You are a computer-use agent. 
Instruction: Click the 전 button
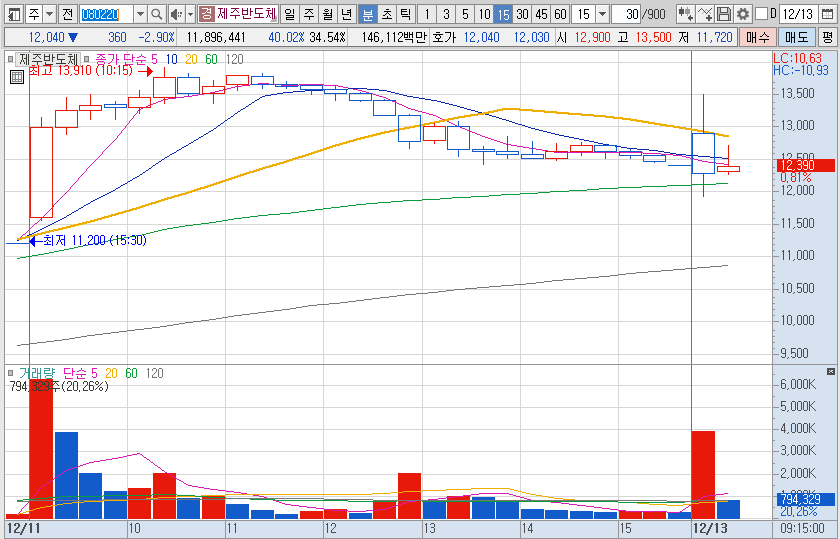[x=67, y=14]
